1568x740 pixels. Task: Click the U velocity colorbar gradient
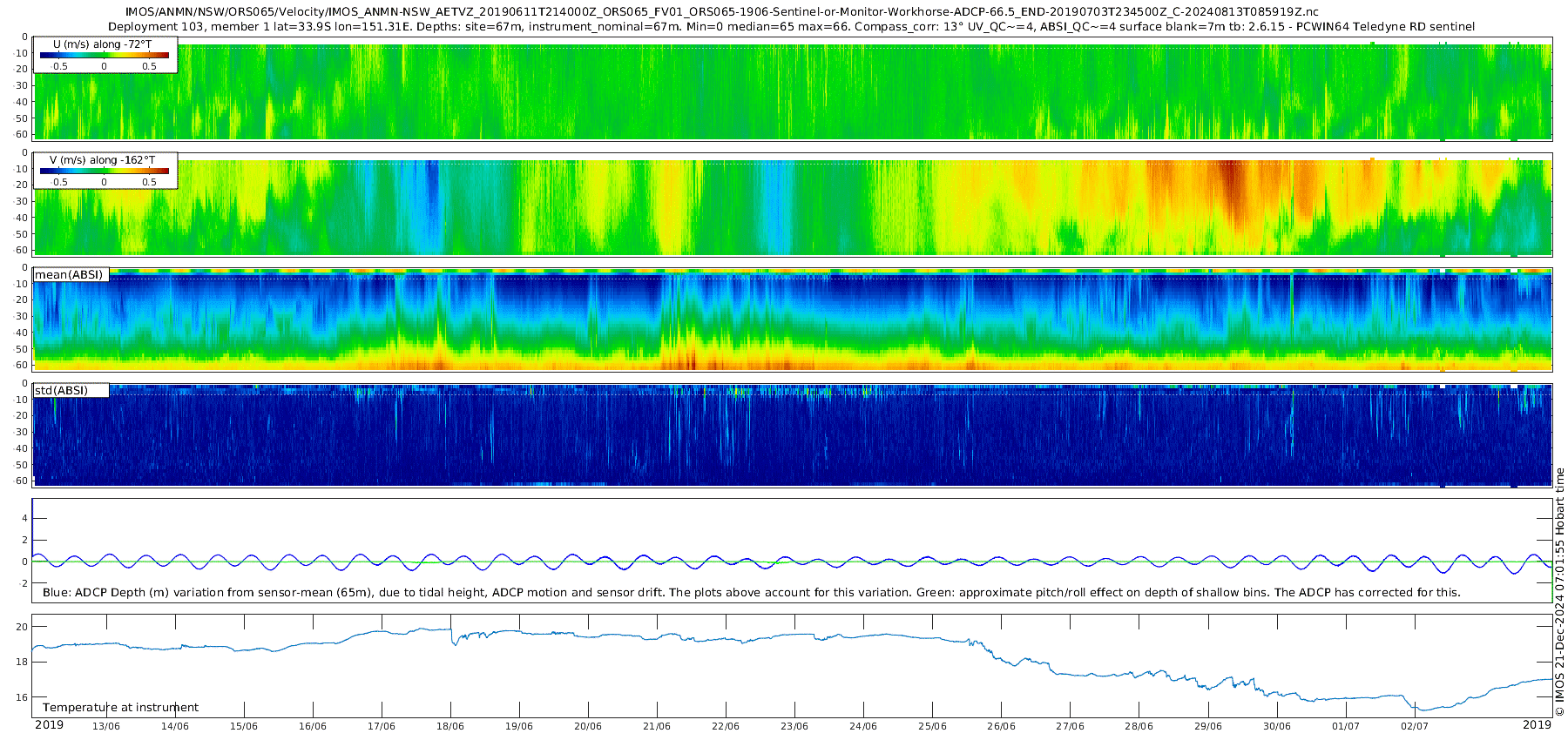(x=105, y=56)
